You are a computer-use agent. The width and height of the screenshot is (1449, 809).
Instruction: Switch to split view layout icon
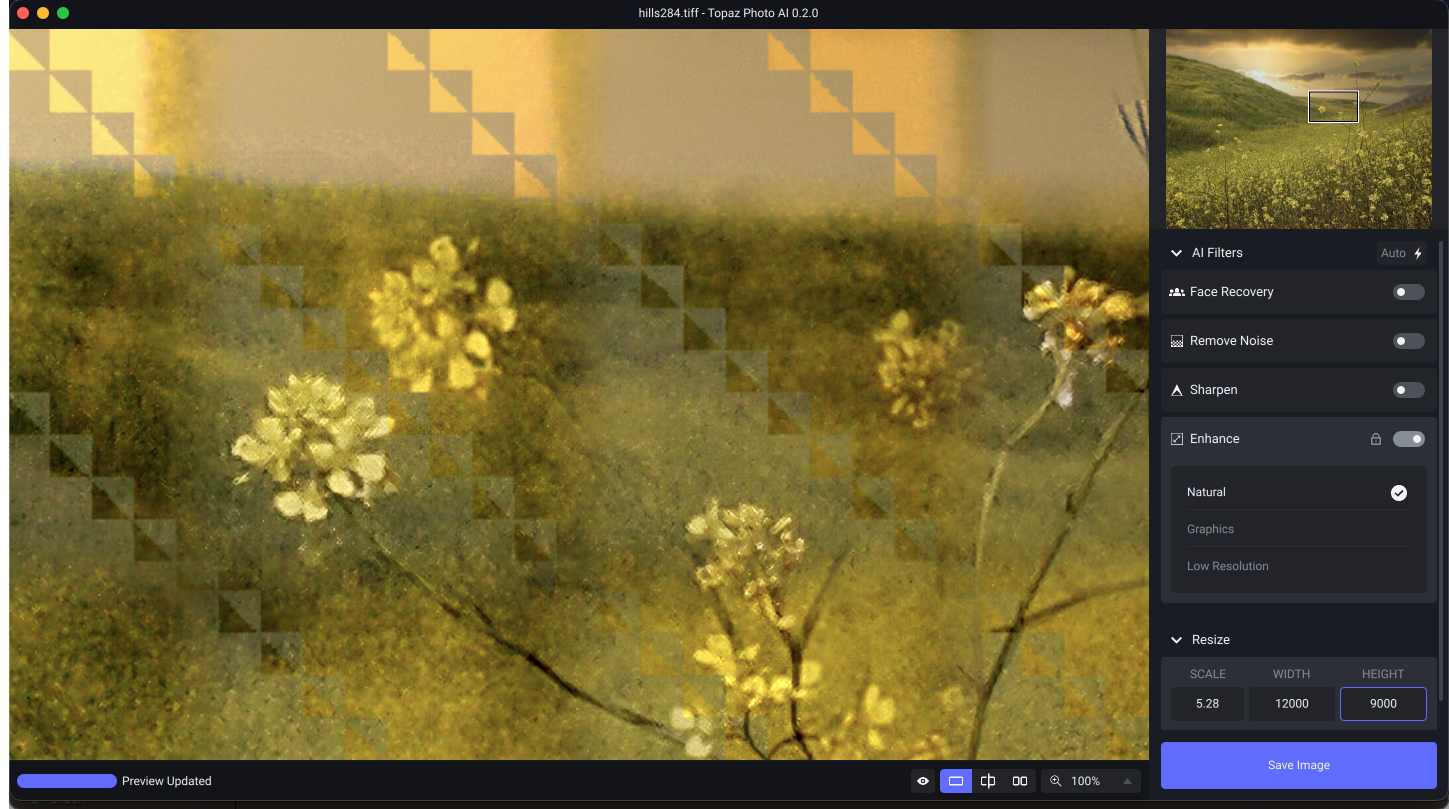988,781
